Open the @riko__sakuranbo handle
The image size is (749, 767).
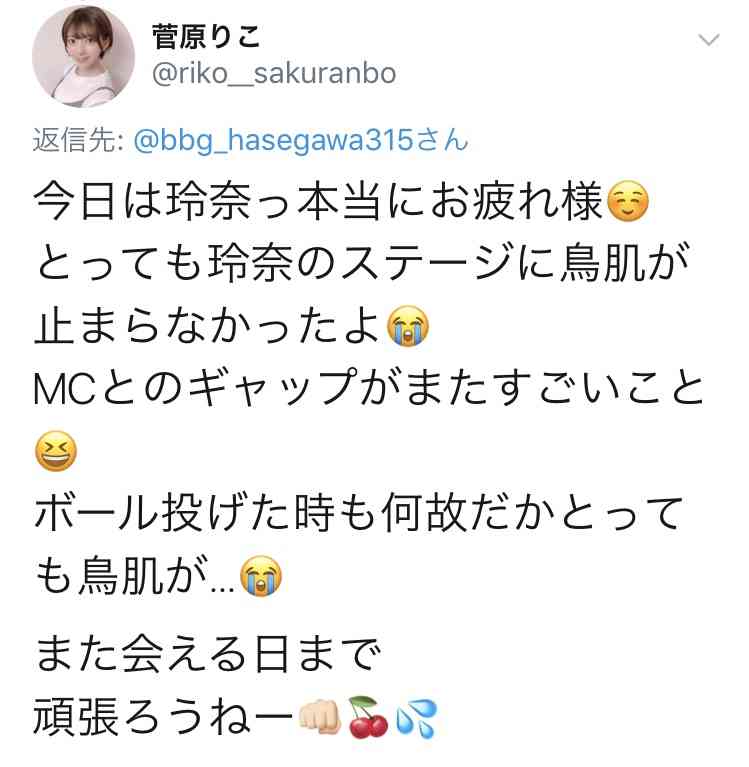[x=274, y=74]
